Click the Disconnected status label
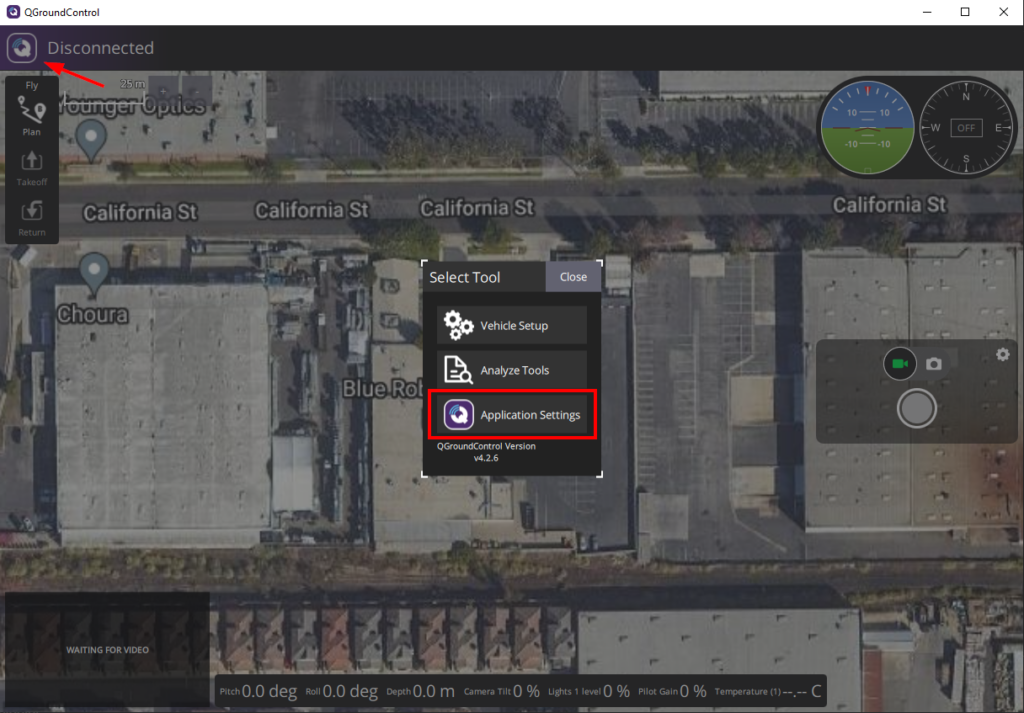 [x=100, y=47]
